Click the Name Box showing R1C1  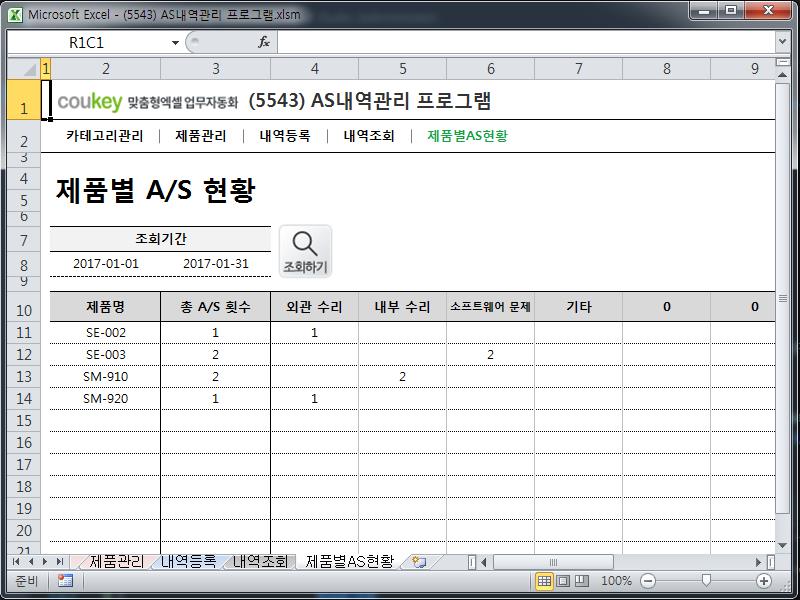86,42
